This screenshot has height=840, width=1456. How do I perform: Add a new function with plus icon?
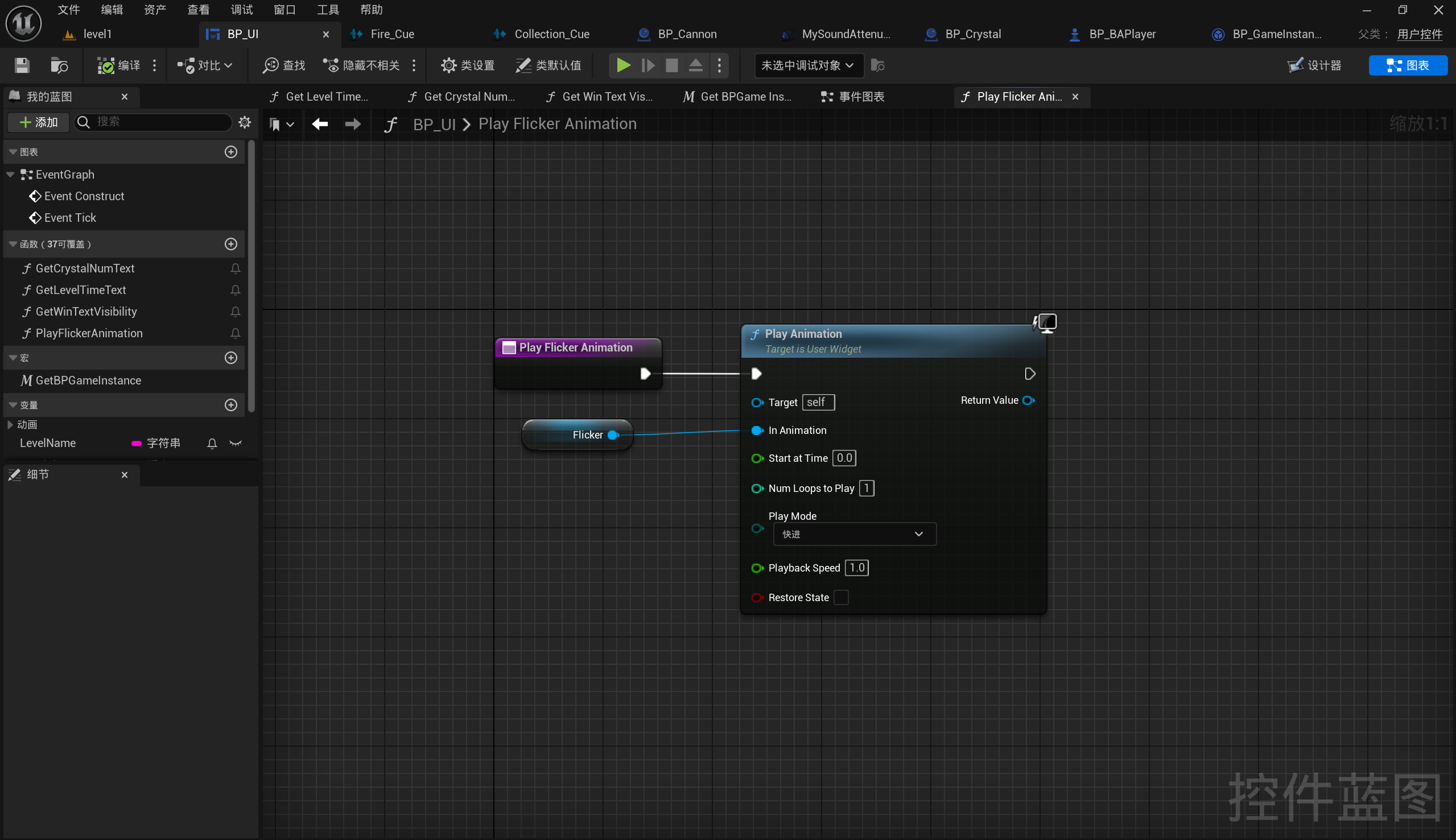231,244
